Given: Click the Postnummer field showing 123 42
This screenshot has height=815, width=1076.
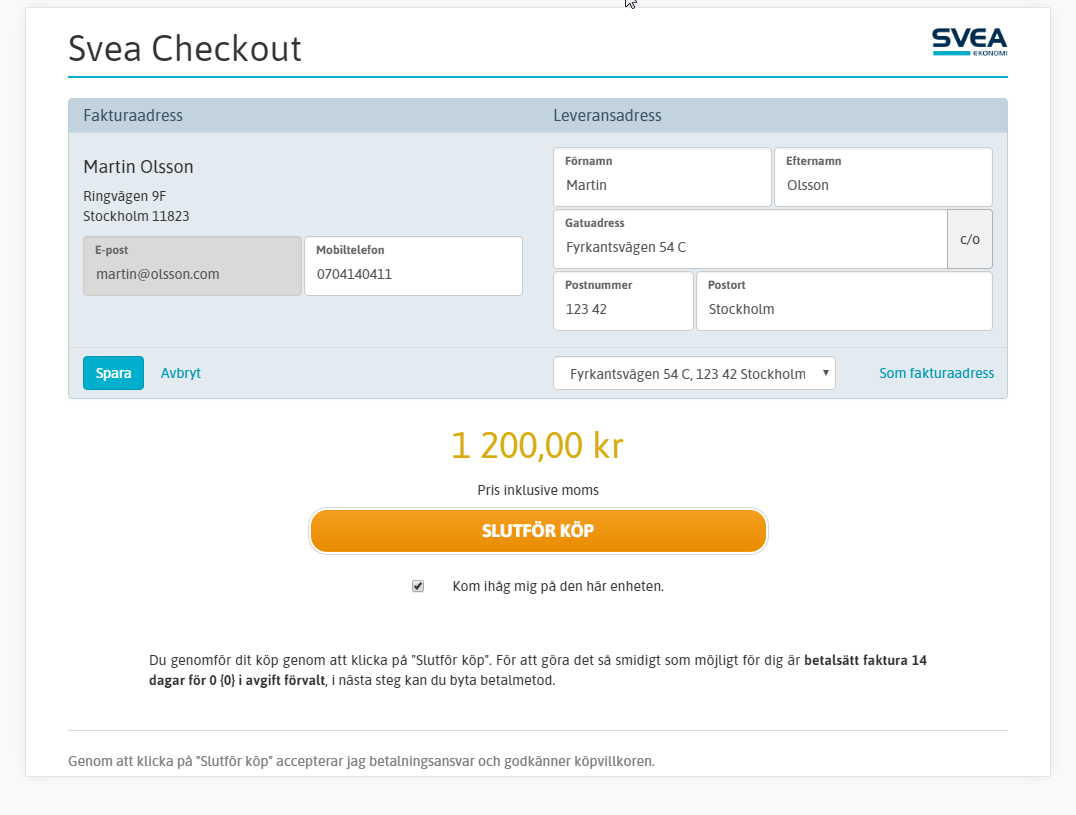Looking at the screenshot, I should pyautogui.click(x=623, y=309).
